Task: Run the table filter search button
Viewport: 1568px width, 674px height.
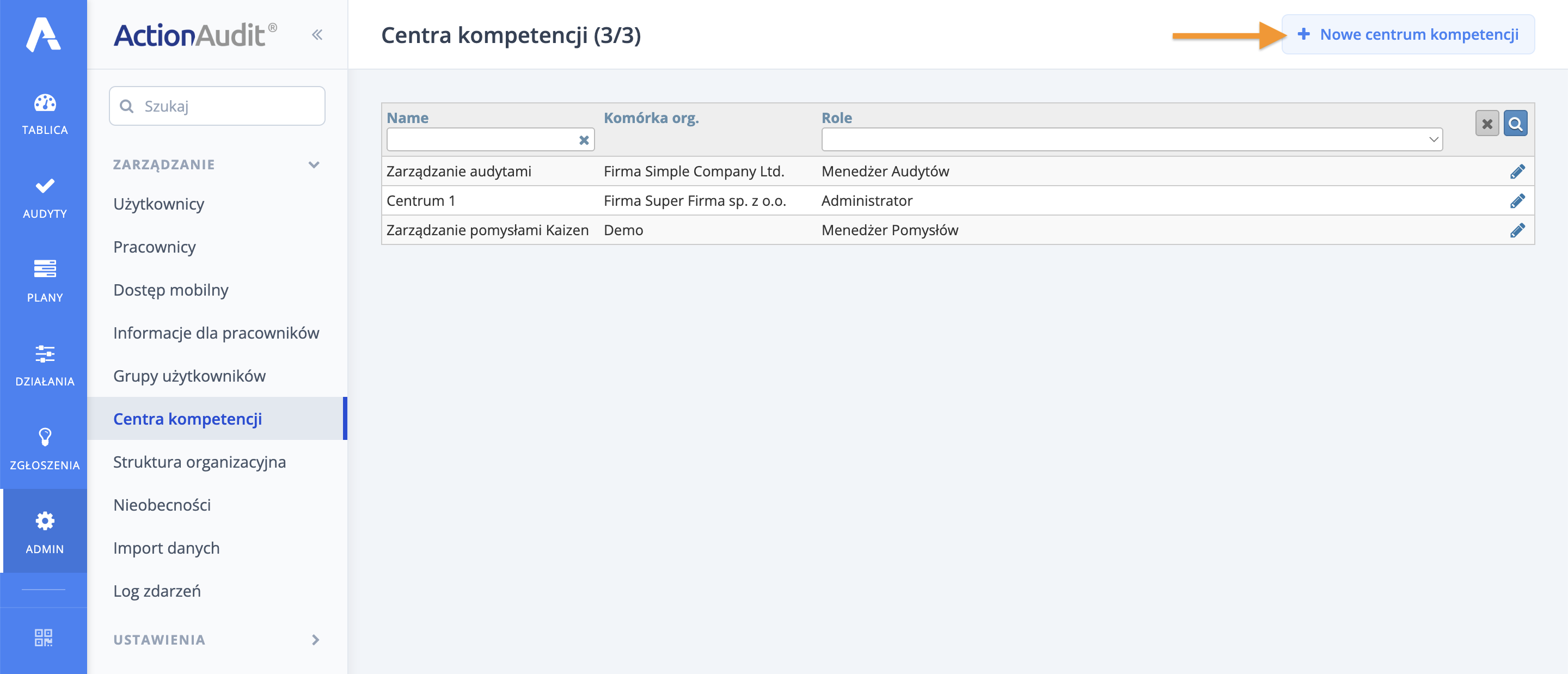Action: (x=1515, y=124)
